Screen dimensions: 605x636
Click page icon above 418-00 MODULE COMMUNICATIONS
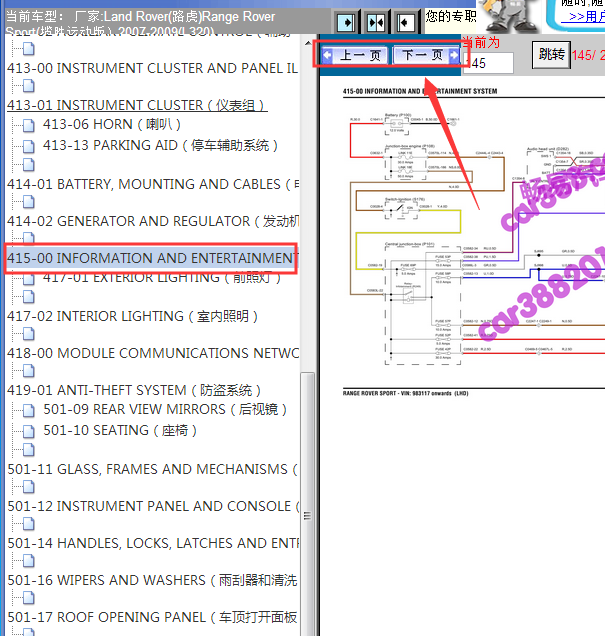coord(28,334)
